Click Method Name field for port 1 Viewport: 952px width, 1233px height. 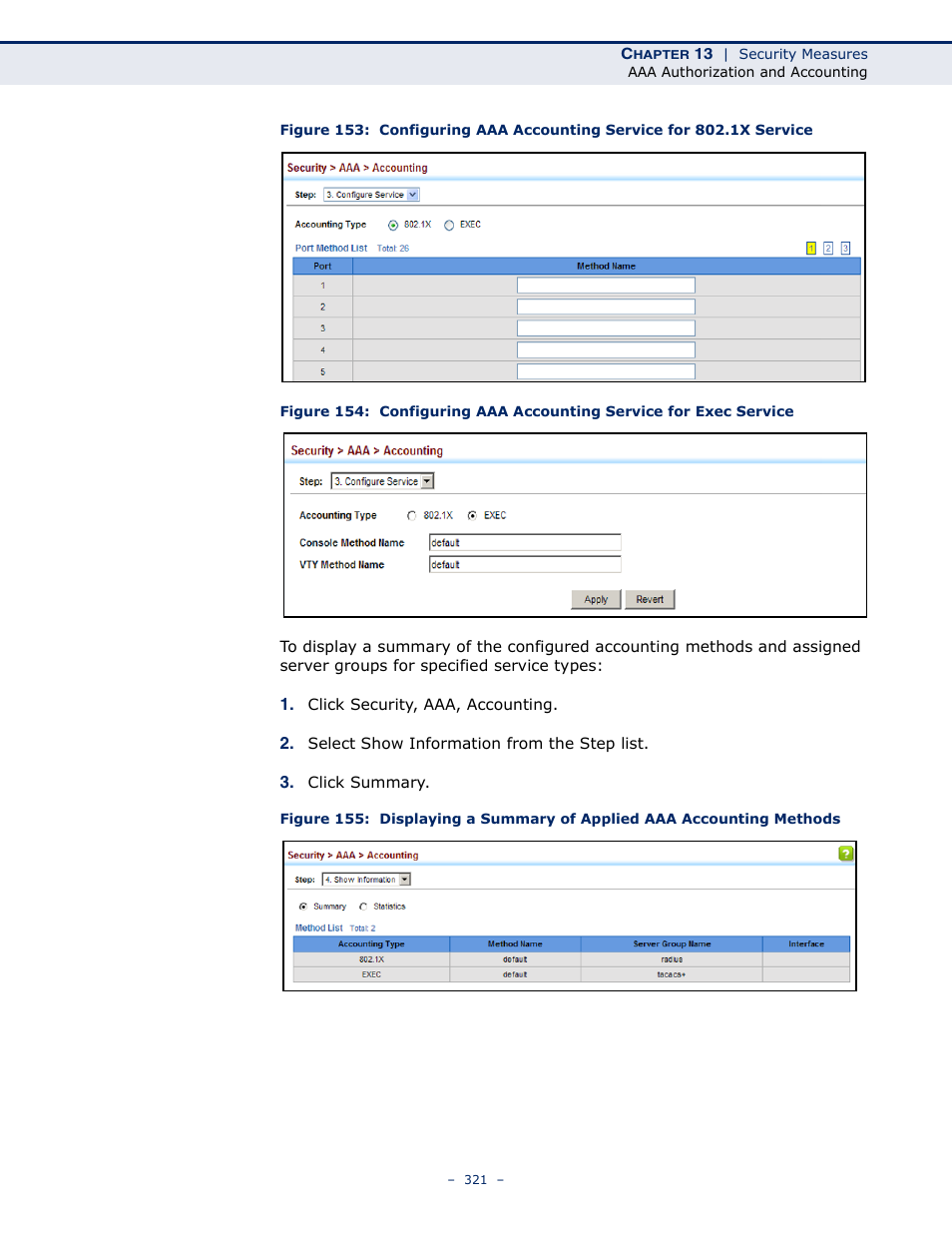coord(606,286)
